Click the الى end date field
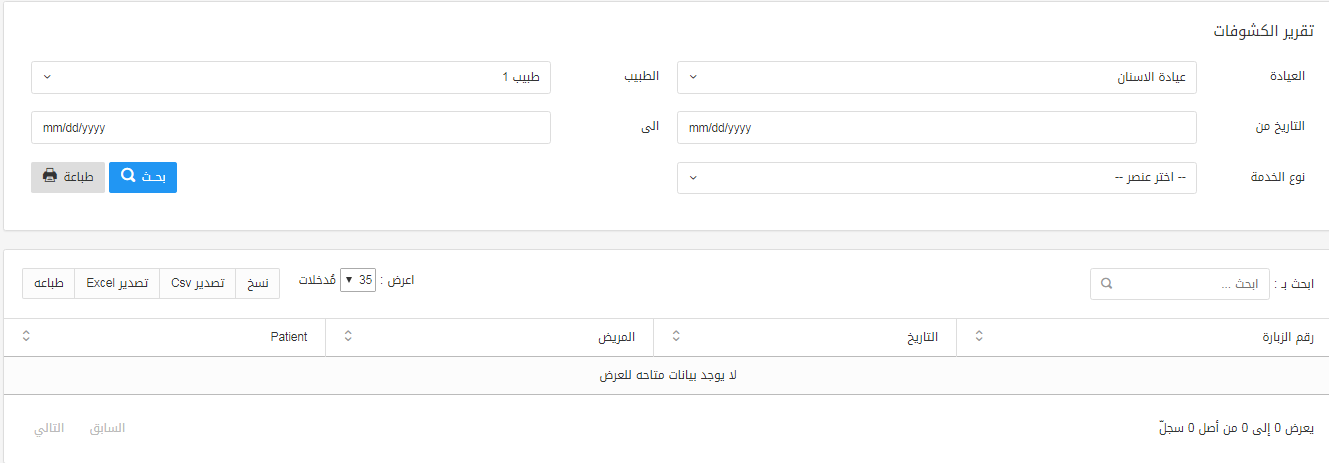This screenshot has width=1329, height=463. point(291,128)
